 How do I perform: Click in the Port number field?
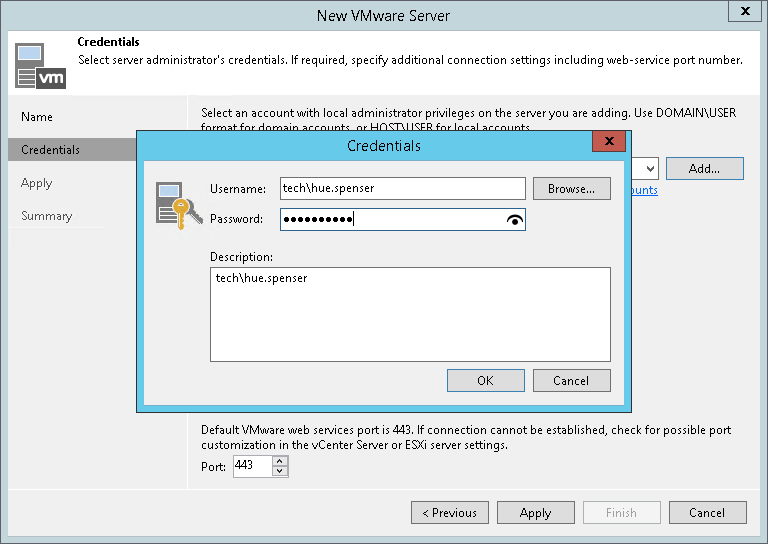(252, 466)
